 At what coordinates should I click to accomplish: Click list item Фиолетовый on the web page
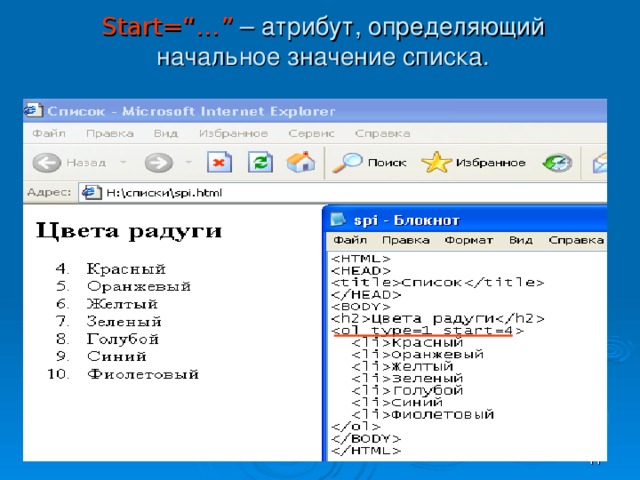coord(143,374)
